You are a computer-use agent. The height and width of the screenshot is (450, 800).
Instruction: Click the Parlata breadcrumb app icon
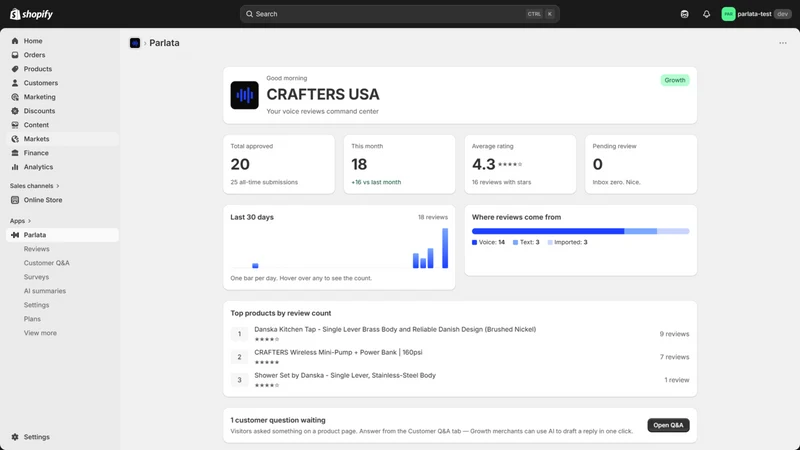(x=135, y=43)
